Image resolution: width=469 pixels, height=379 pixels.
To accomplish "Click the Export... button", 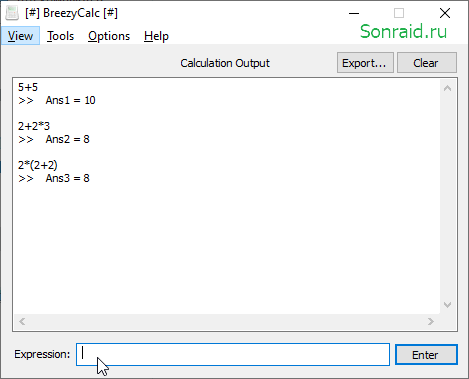I will click(365, 63).
